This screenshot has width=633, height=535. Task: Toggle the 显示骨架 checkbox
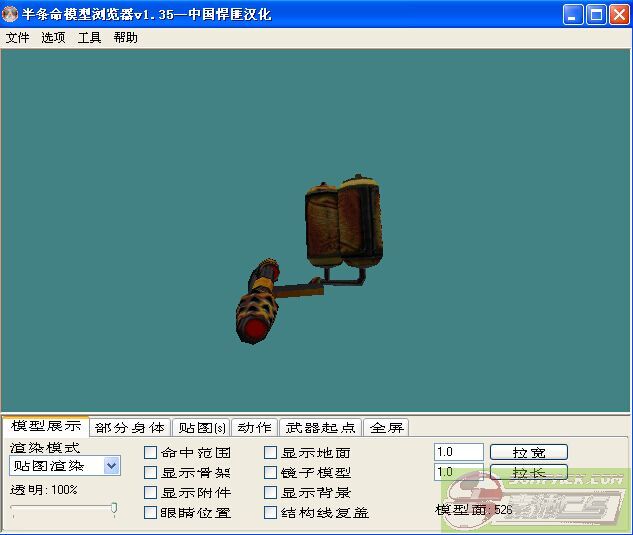151,473
